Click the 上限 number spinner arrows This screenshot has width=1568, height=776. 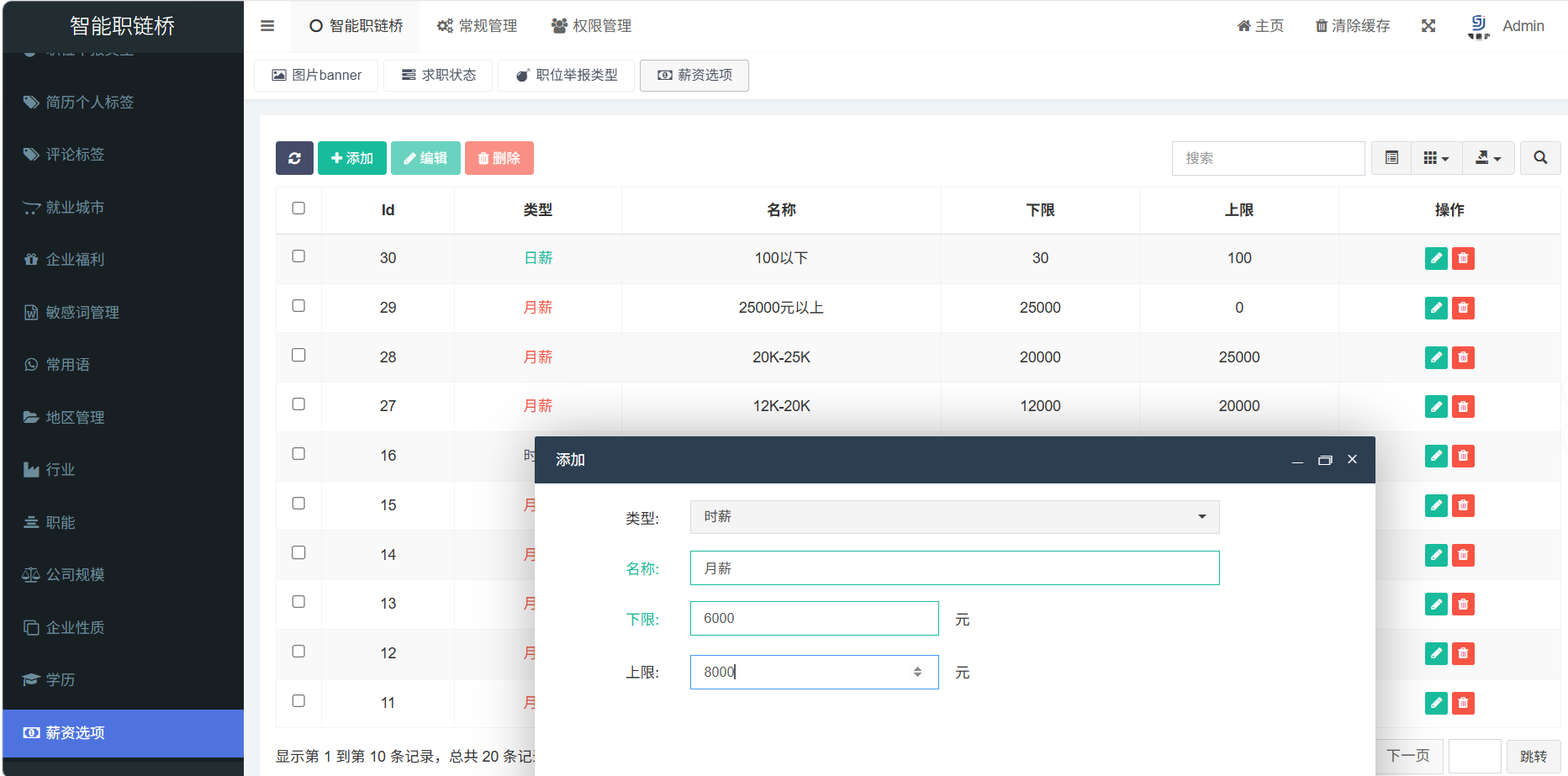pyautogui.click(x=917, y=672)
